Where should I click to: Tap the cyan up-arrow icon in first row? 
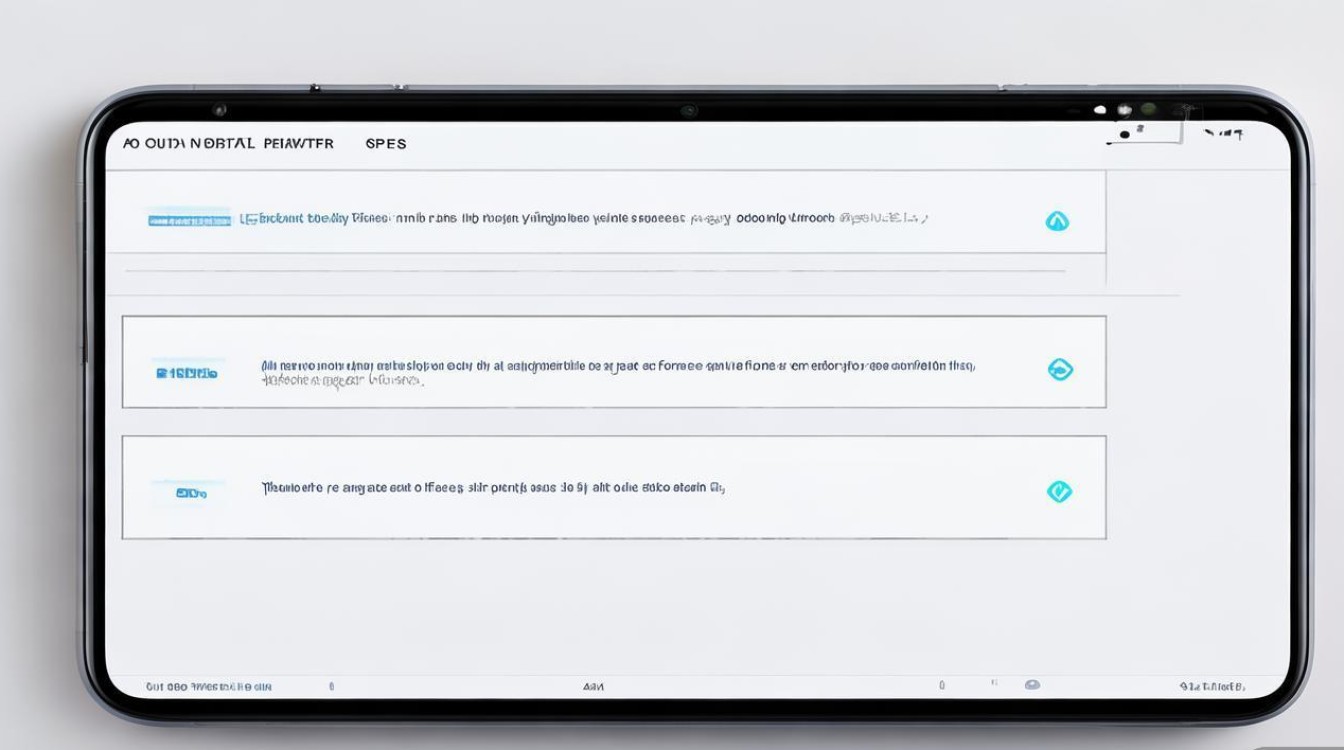tap(1057, 221)
